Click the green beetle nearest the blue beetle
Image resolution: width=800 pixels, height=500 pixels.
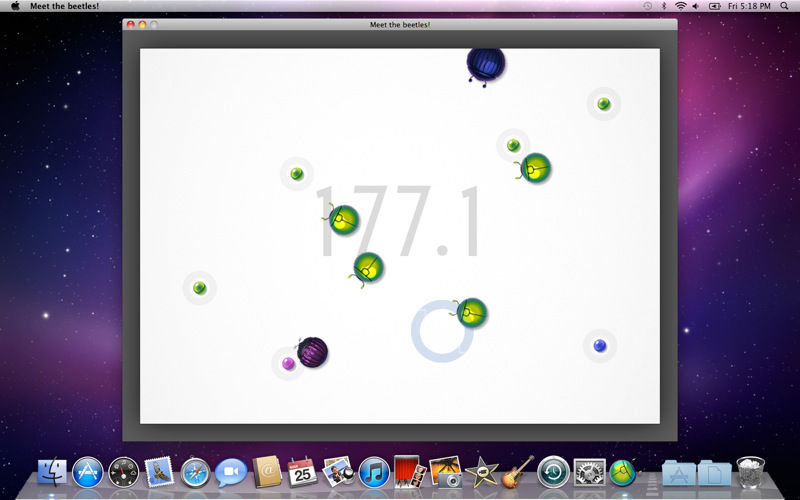point(534,168)
